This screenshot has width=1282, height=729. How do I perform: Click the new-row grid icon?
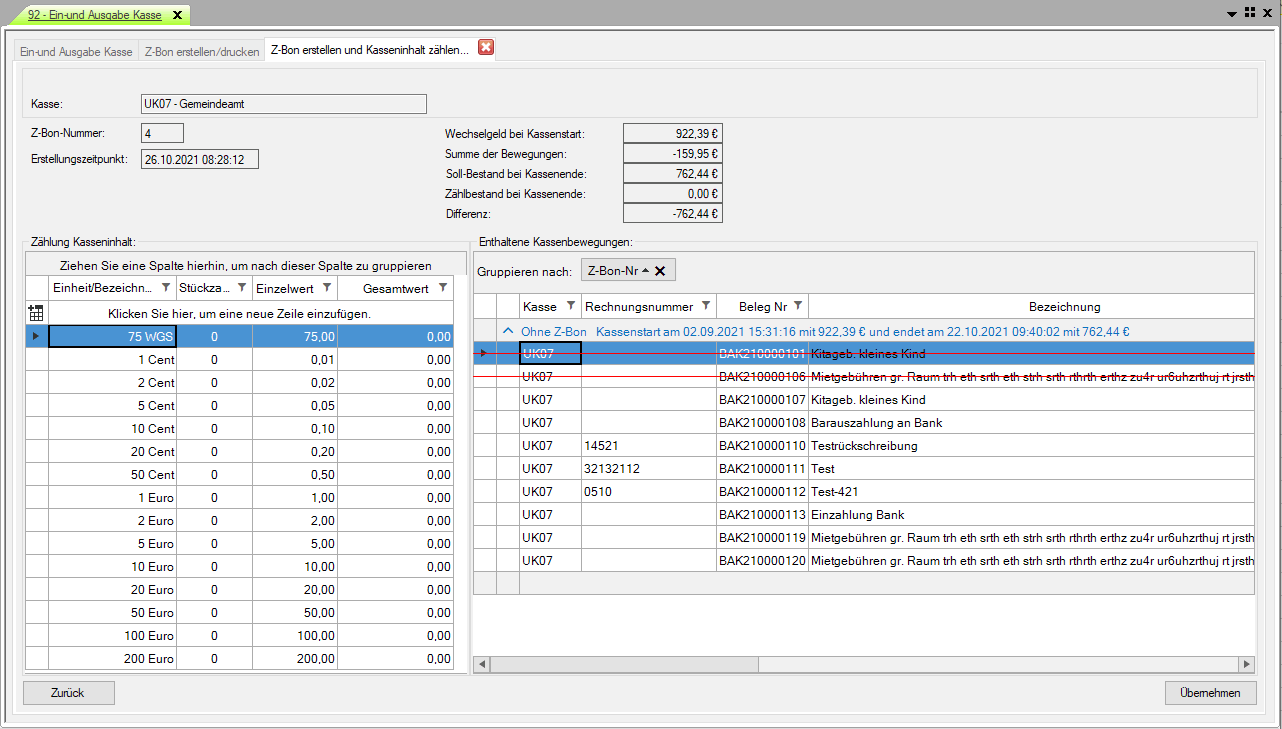[x=36, y=313]
